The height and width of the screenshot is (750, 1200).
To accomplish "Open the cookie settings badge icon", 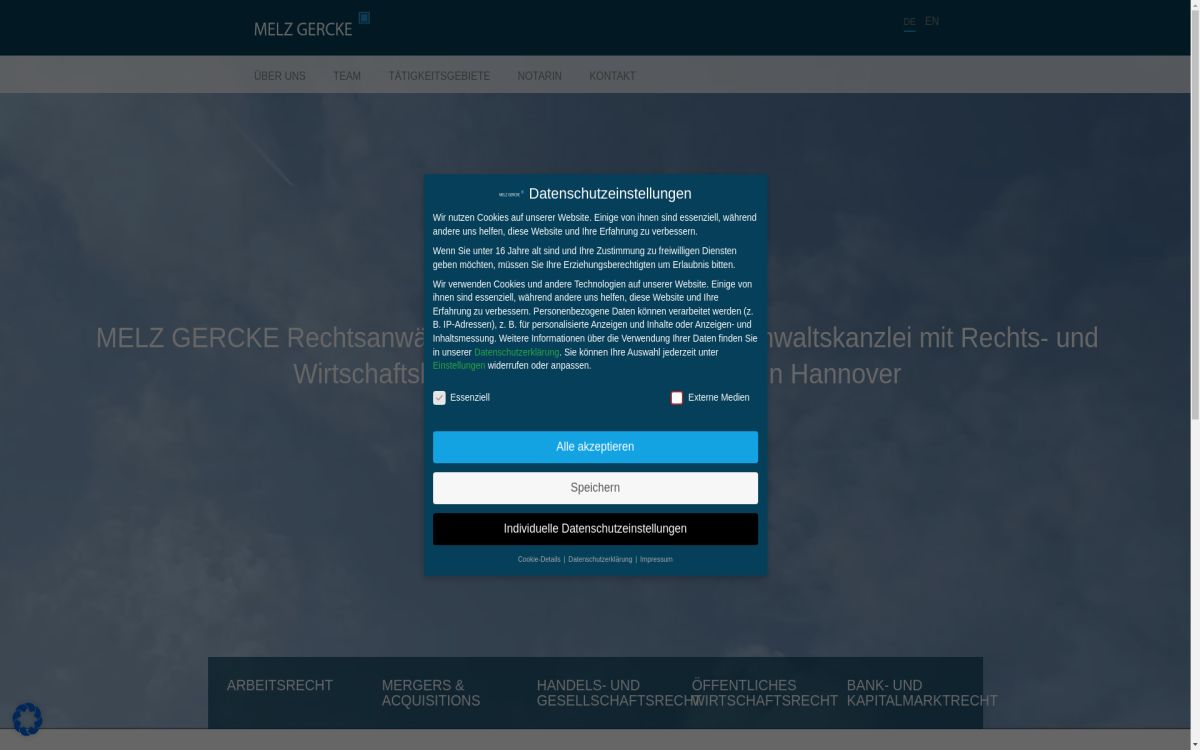I will coord(27,719).
